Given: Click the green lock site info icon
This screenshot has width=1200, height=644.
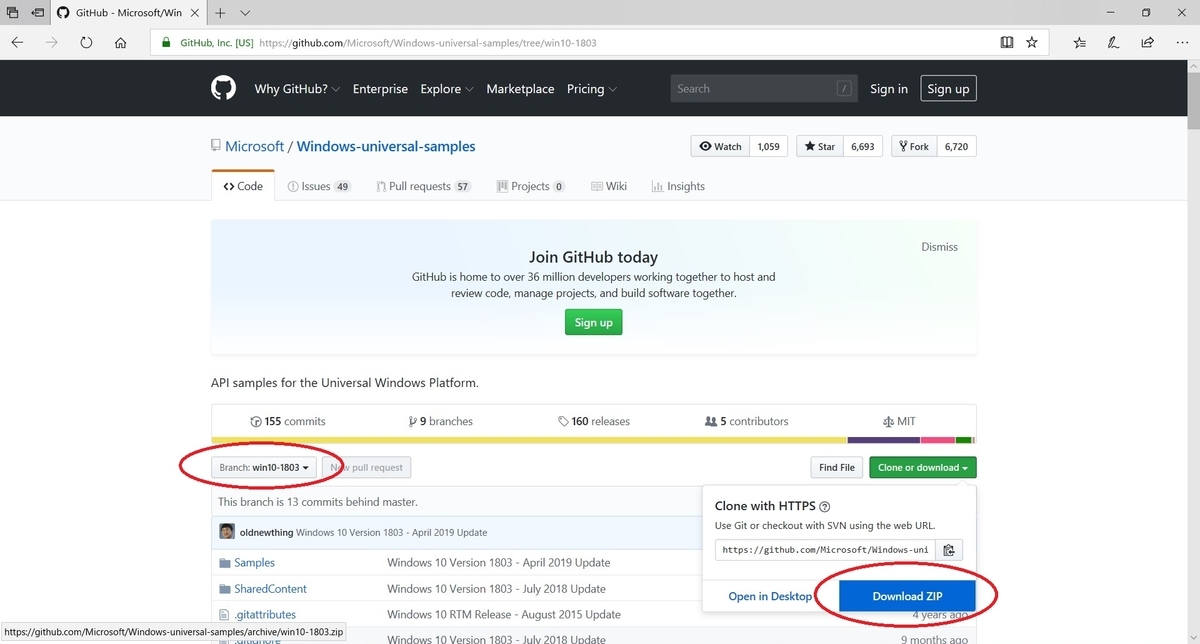Looking at the screenshot, I should tap(166, 43).
